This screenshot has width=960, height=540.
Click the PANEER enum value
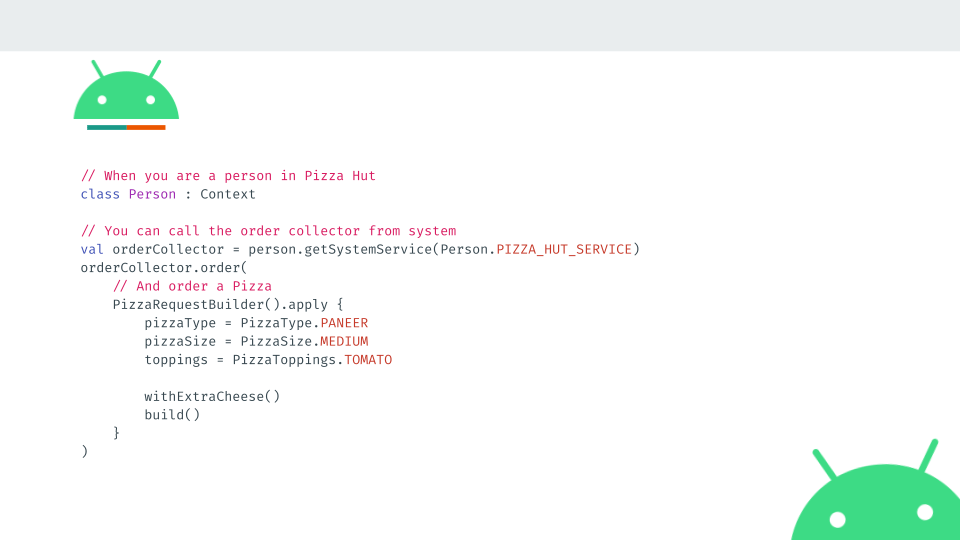coord(344,323)
